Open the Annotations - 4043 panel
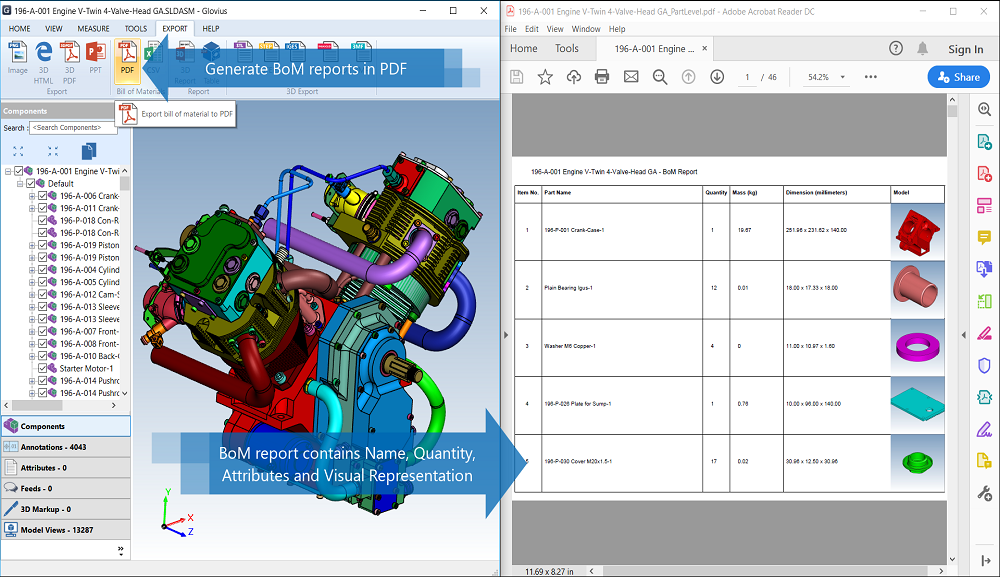Image resolution: width=1000 pixels, height=577 pixels. [66, 447]
